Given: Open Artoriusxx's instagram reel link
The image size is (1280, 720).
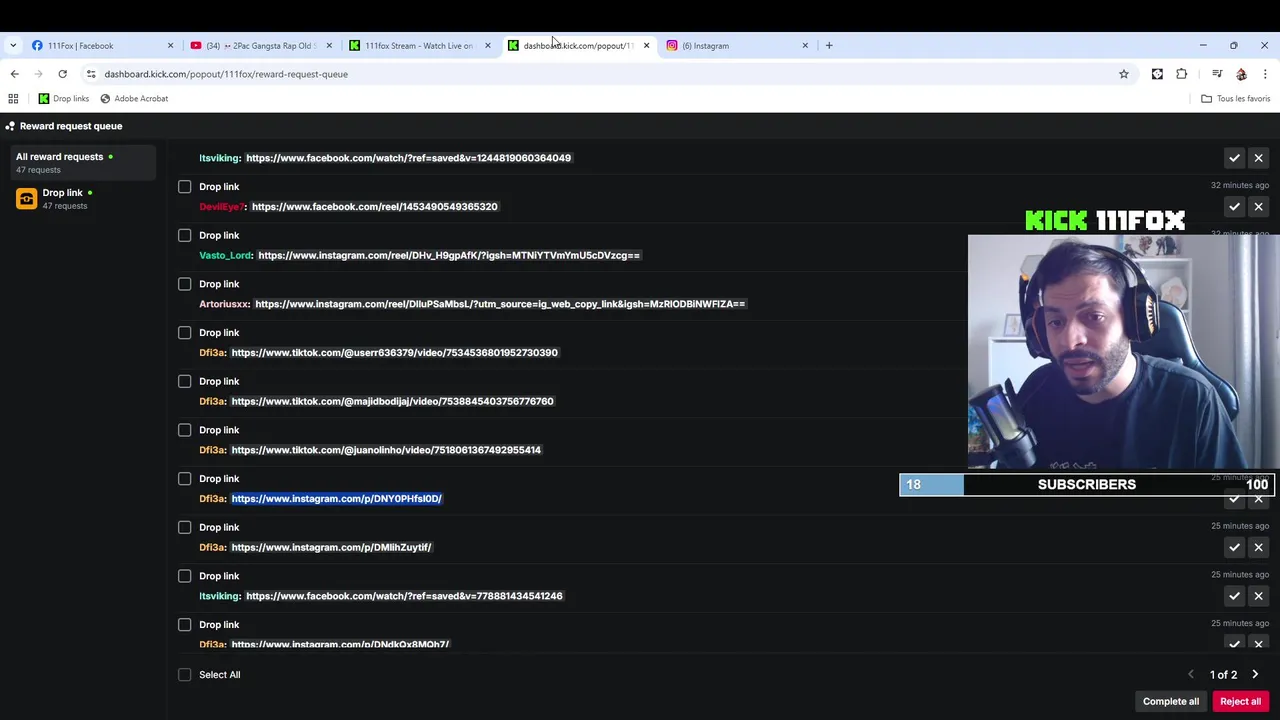Looking at the screenshot, I should 500,304.
